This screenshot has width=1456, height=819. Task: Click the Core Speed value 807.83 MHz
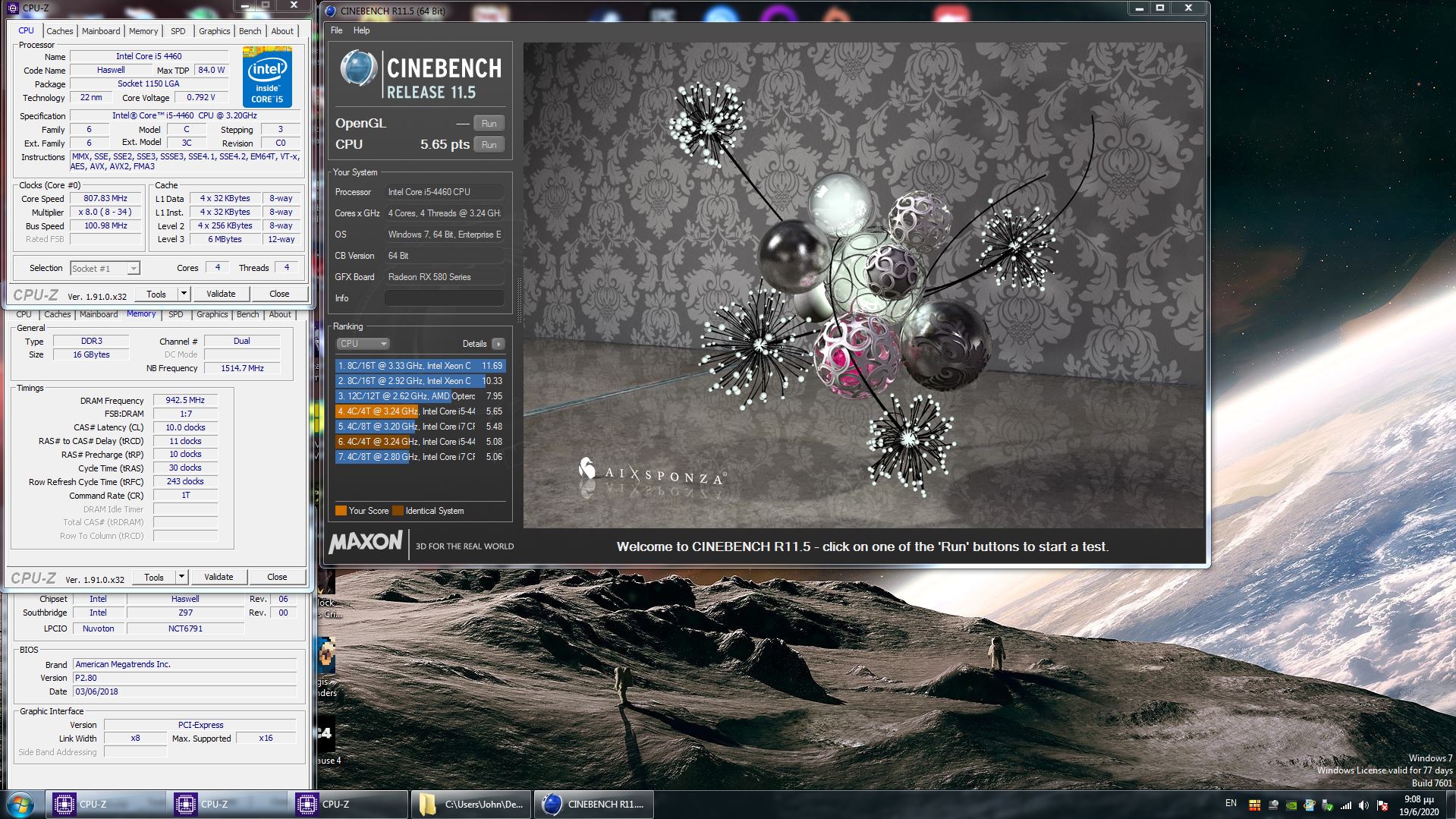tap(105, 198)
